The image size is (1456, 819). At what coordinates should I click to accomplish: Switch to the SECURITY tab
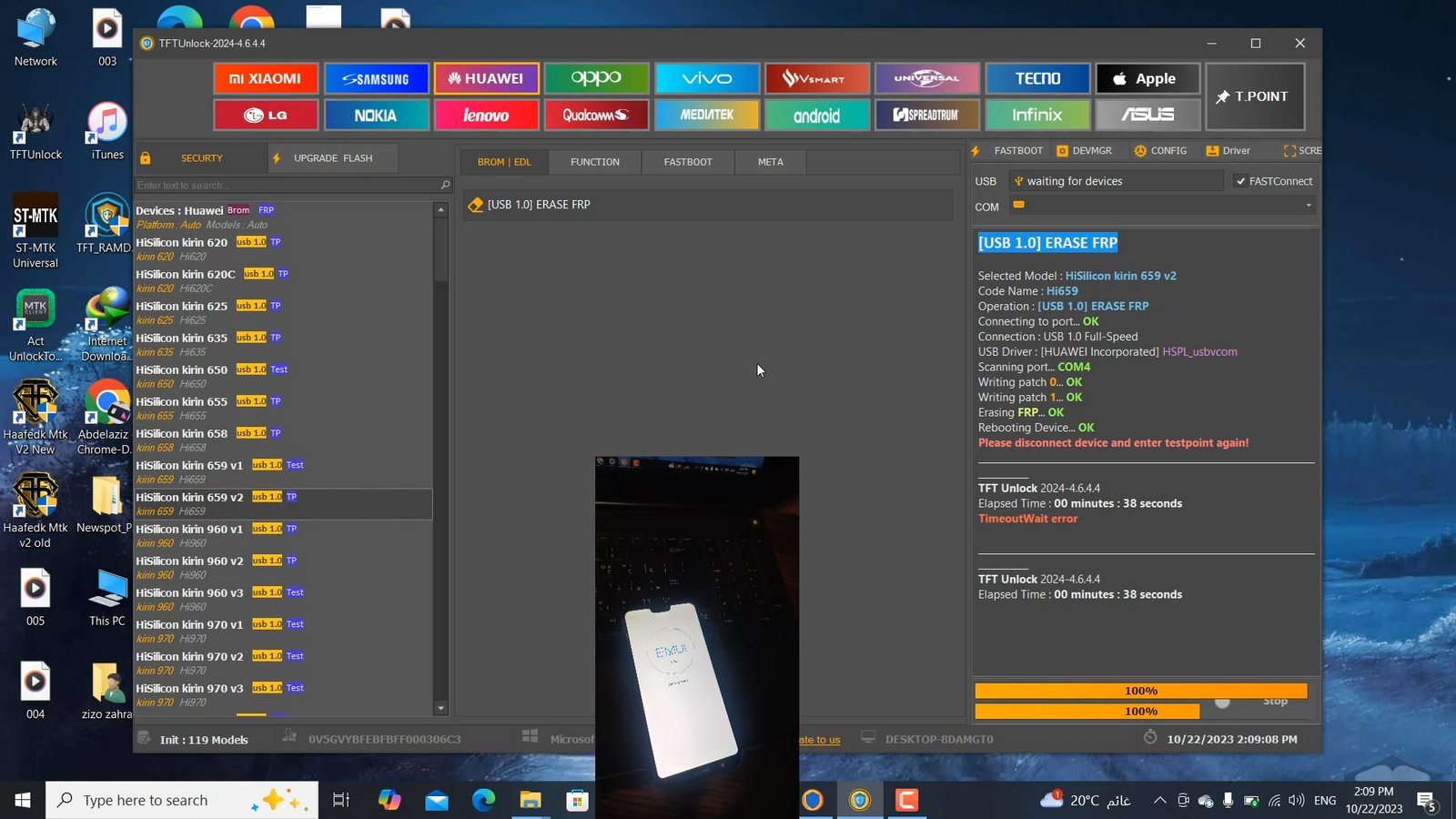point(201,158)
